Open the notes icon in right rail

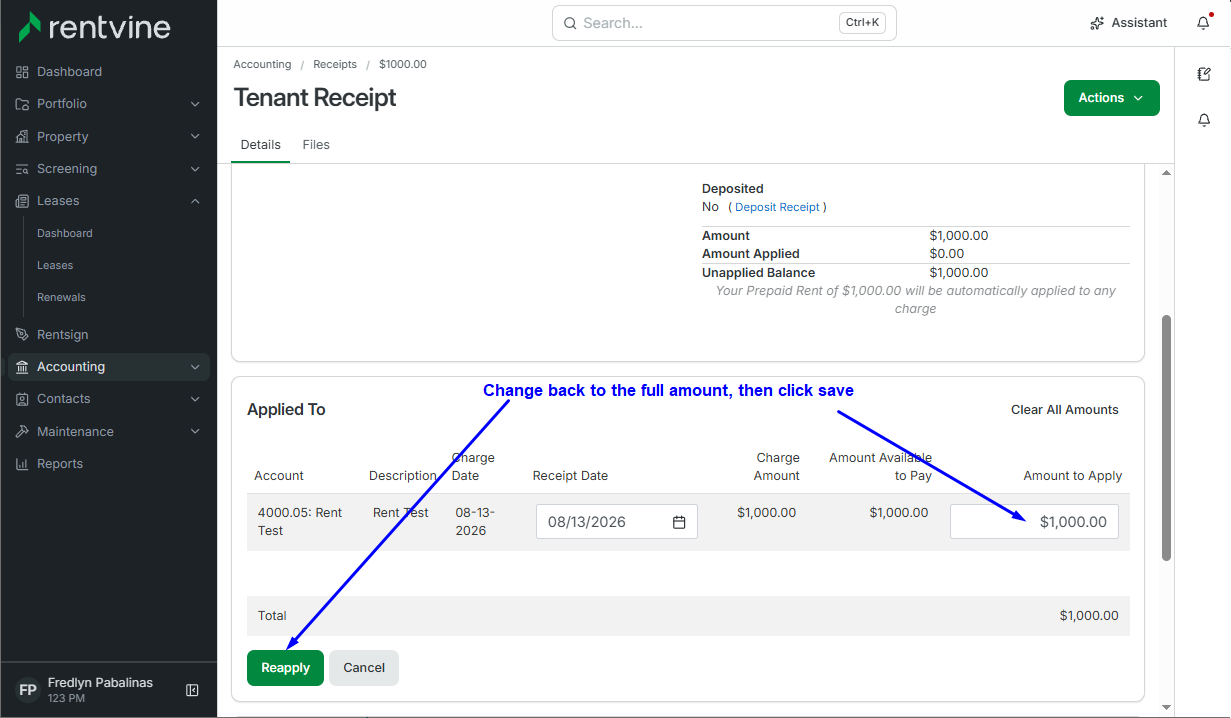pos(1204,74)
